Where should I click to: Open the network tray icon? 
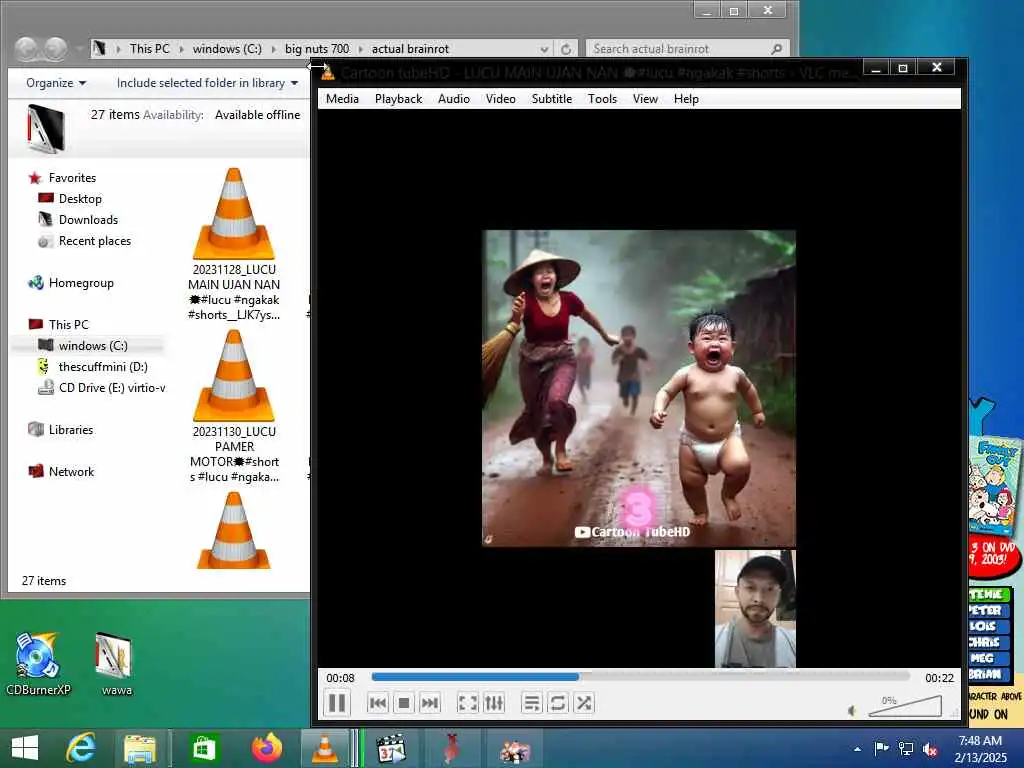[906, 748]
